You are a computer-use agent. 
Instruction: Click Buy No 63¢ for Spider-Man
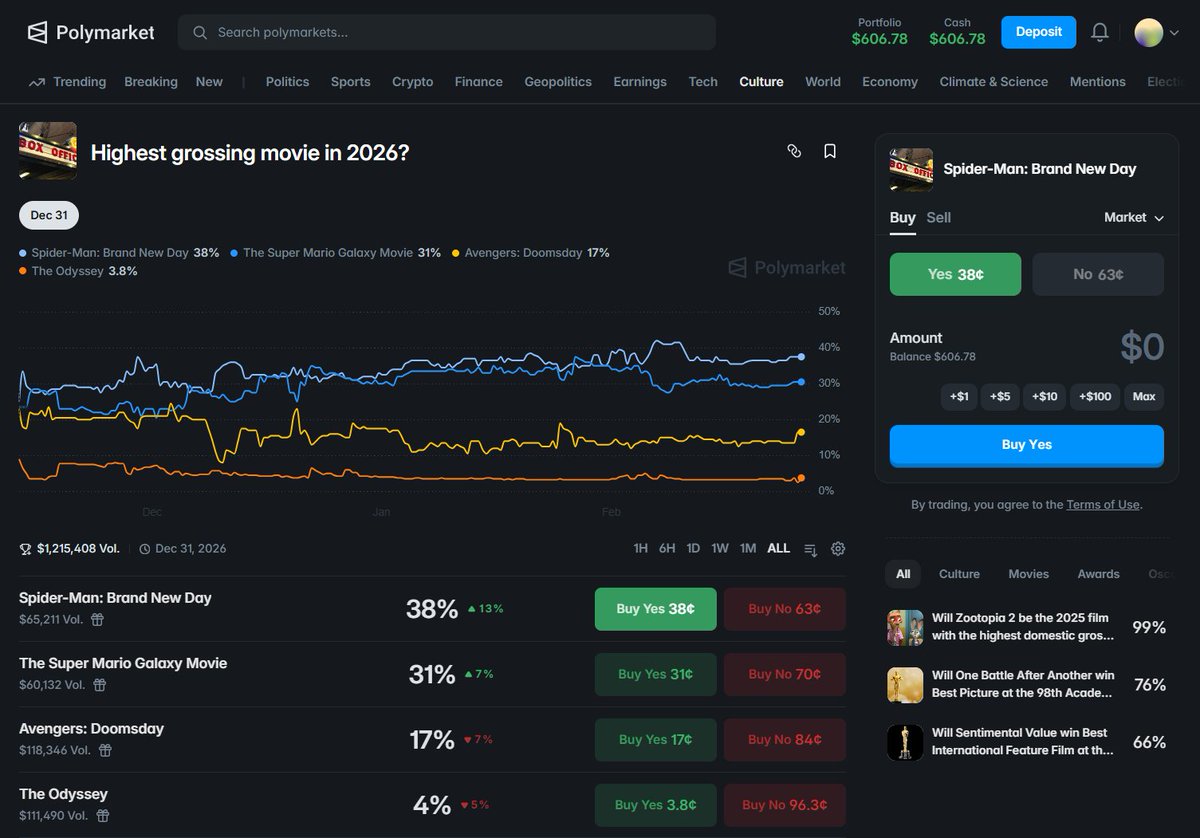[785, 609]
